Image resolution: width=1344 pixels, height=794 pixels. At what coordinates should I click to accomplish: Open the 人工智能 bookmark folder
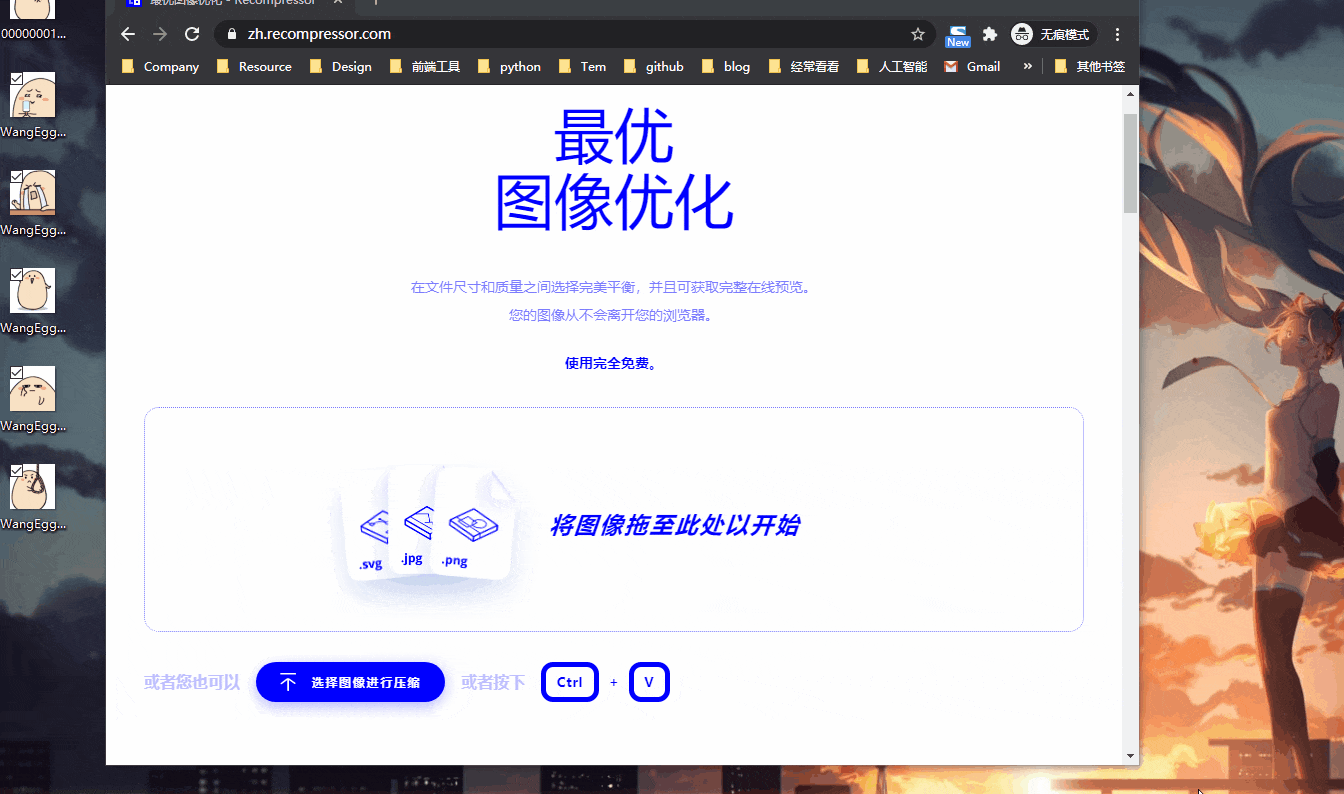[891, 67]
